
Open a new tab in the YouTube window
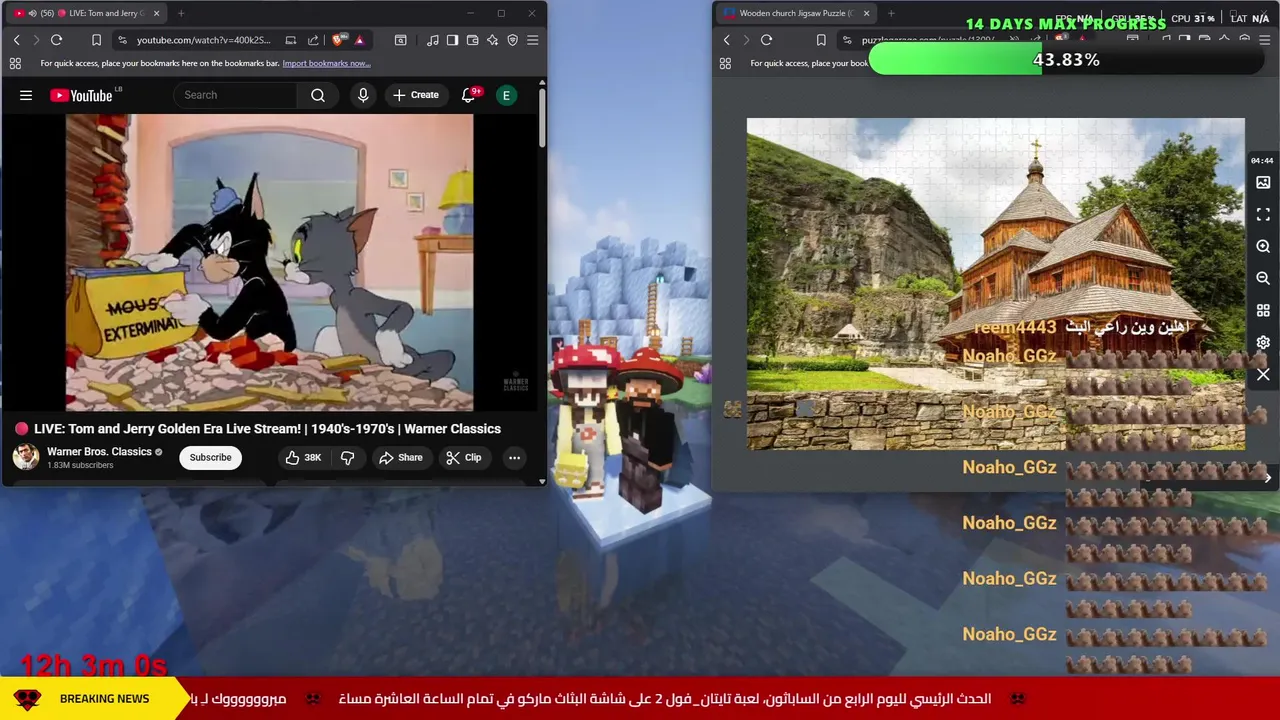pyautogui.click(x=181, y=13)
